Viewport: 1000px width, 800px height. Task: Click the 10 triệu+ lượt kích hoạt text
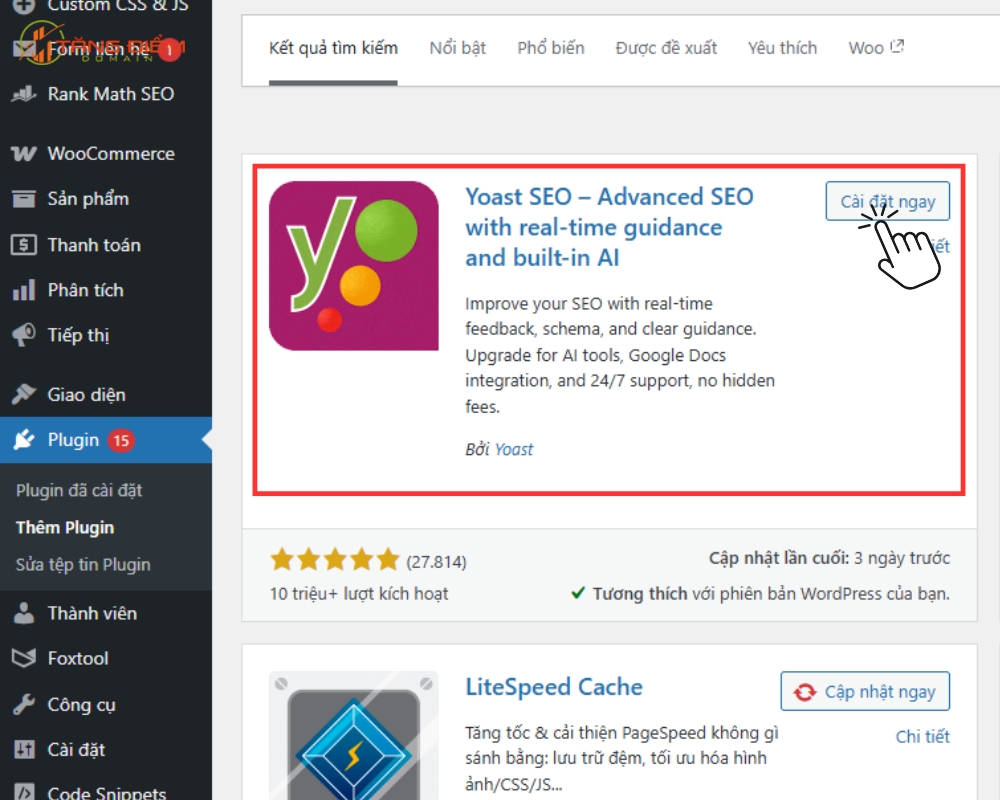(358, 594)
